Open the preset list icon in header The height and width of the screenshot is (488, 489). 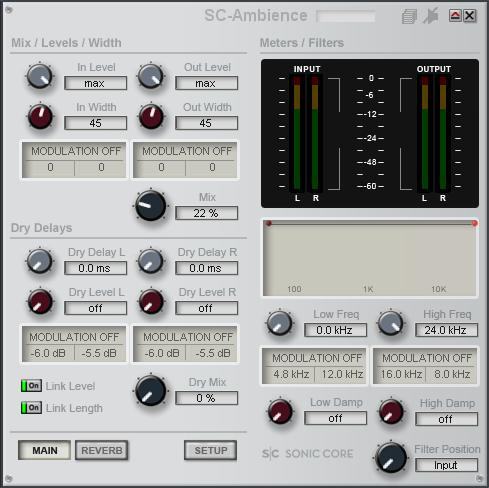click(x=409, y=16)
